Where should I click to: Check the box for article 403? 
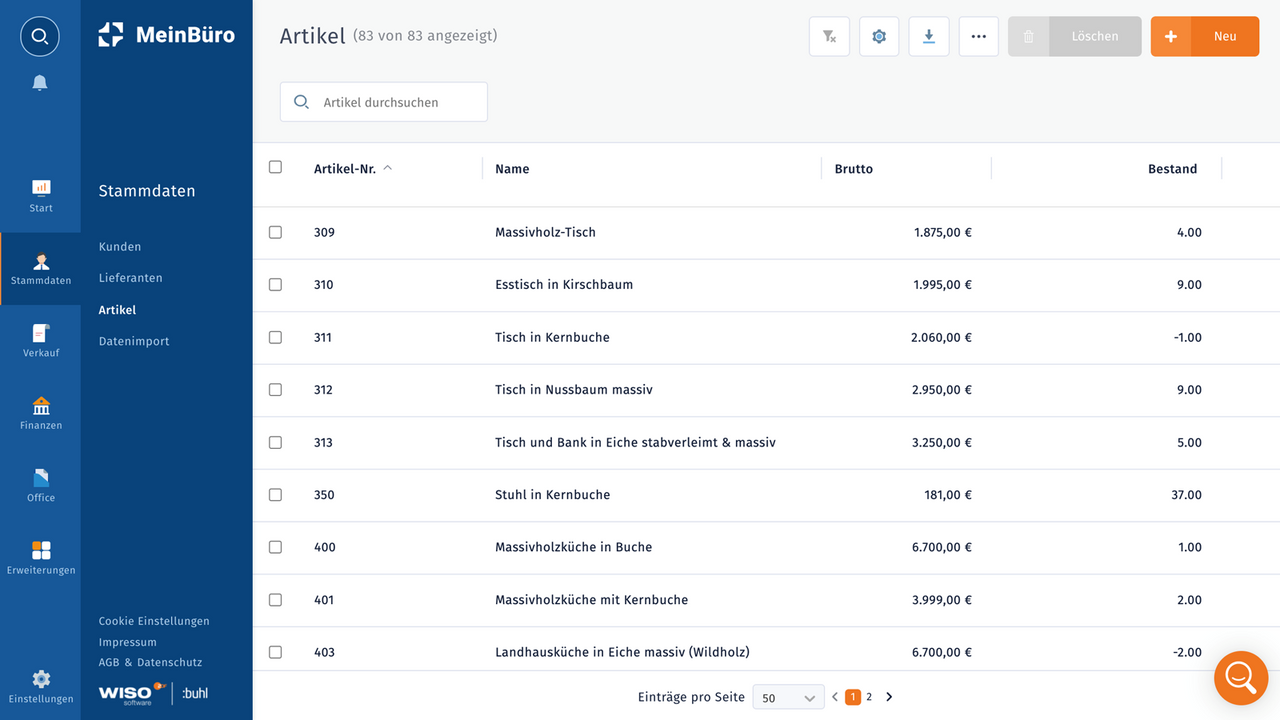pyautogui.click(x=276, y=652)
